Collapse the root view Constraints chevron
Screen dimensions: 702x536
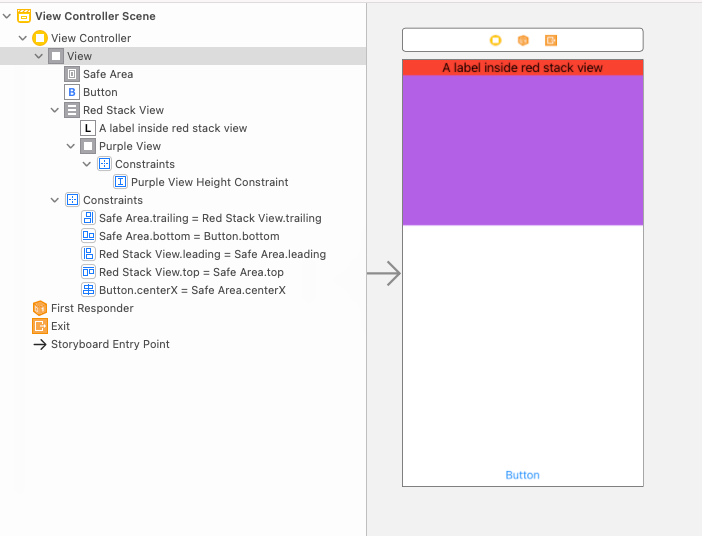click(x=55, y=200)
